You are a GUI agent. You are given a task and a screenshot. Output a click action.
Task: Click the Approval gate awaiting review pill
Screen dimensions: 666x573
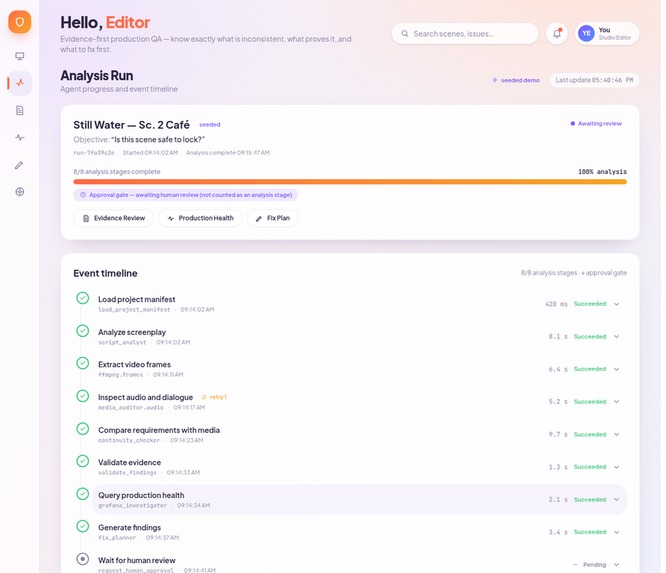point(186,195)
